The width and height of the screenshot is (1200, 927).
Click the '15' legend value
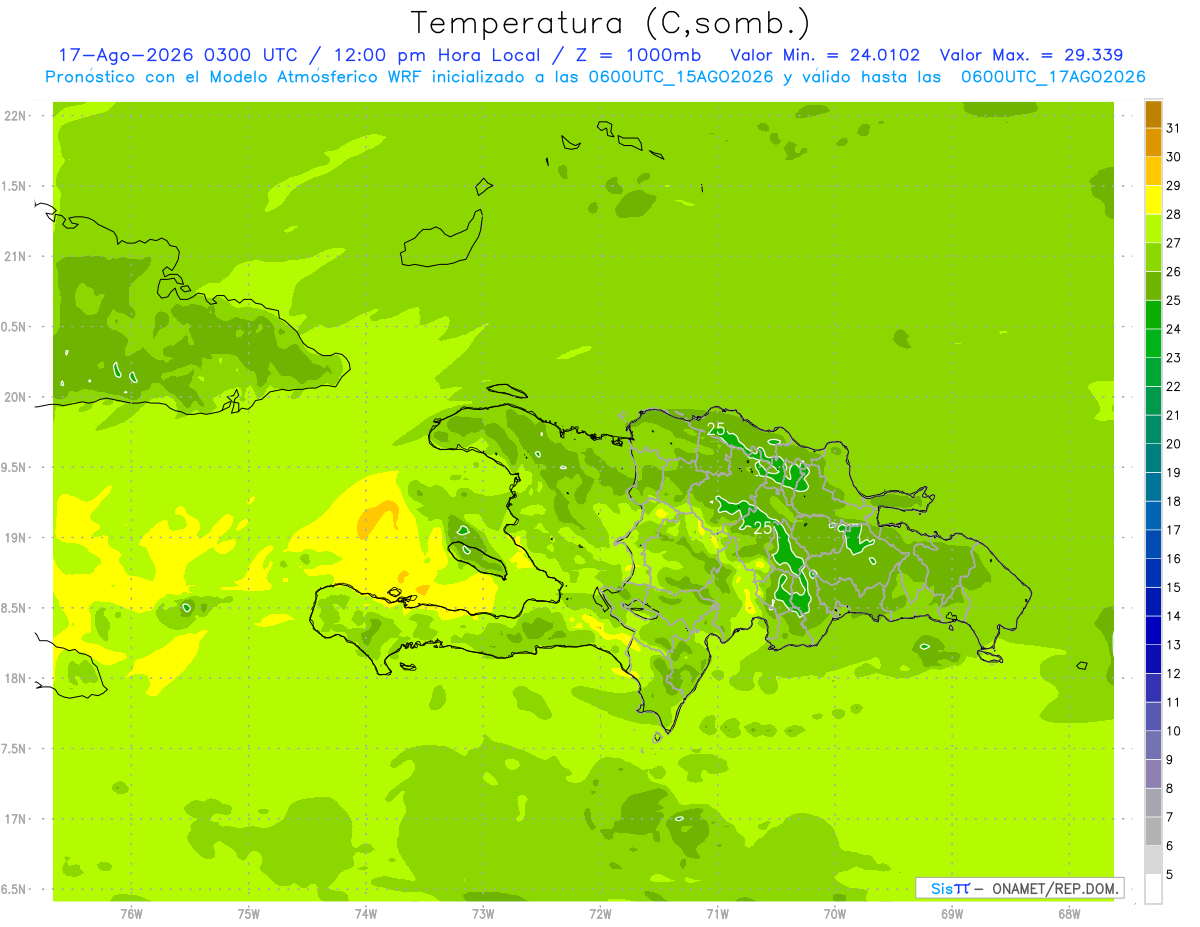pos(1174,587)
